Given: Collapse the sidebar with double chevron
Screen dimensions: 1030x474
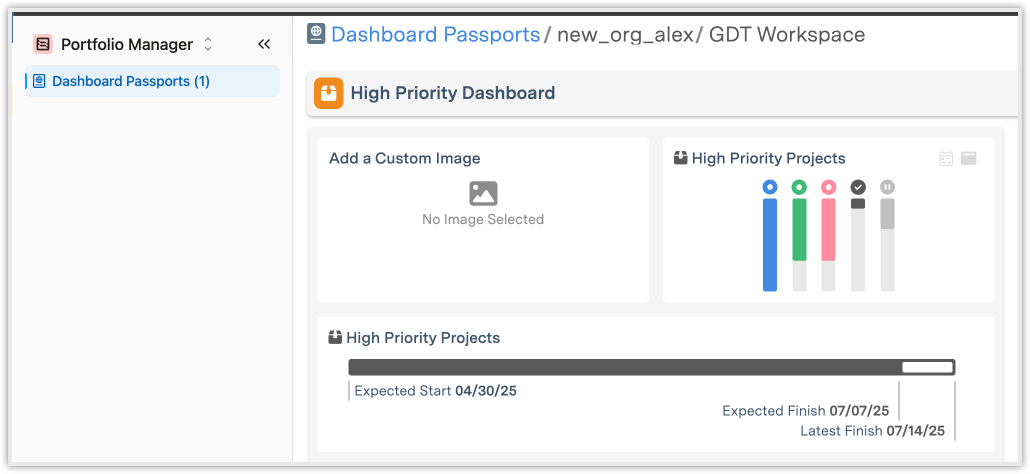Looking at the screenshot, I should pyautogui.click(x=264, y=44).
